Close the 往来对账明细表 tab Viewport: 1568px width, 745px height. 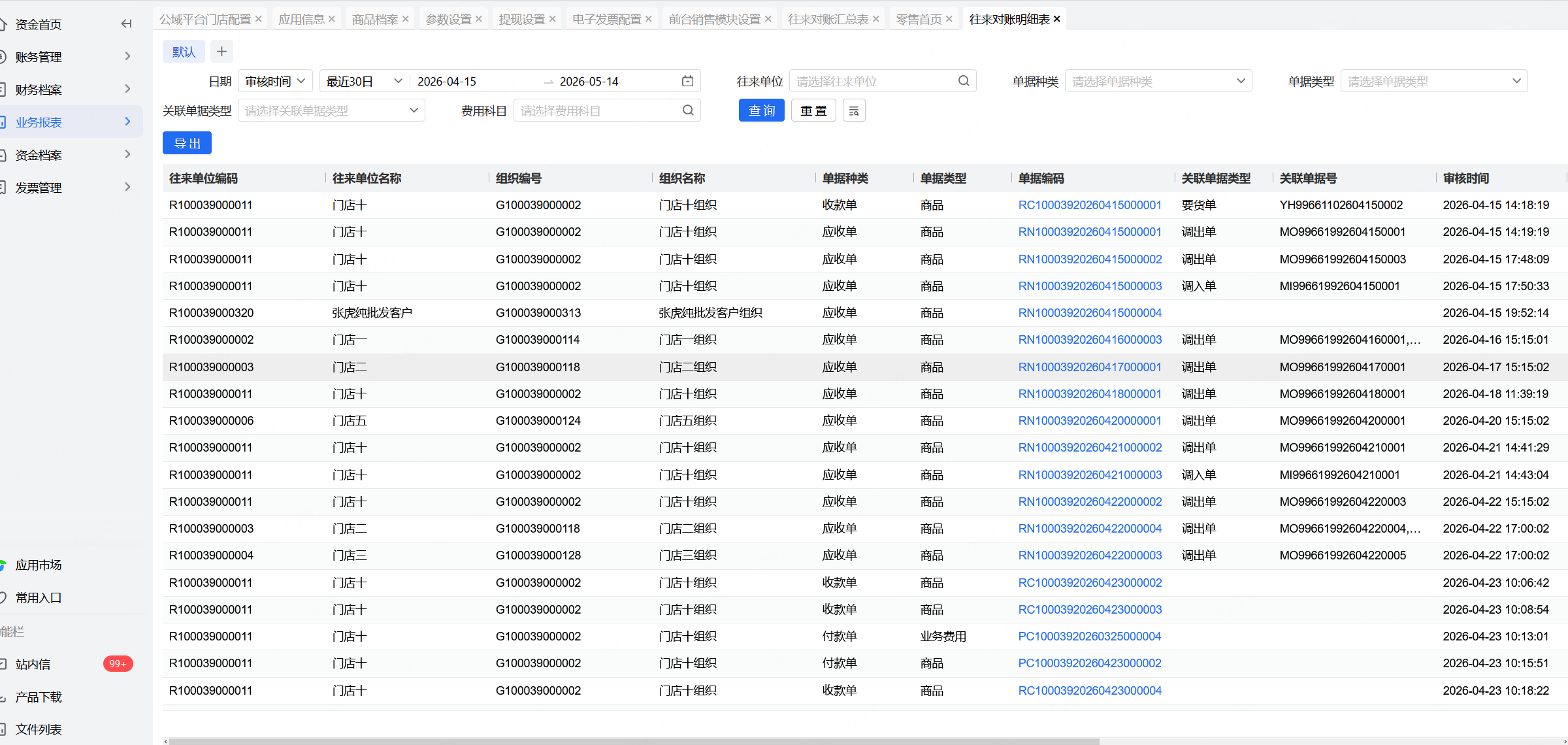pyautogui.click(x=1057, y=20)
